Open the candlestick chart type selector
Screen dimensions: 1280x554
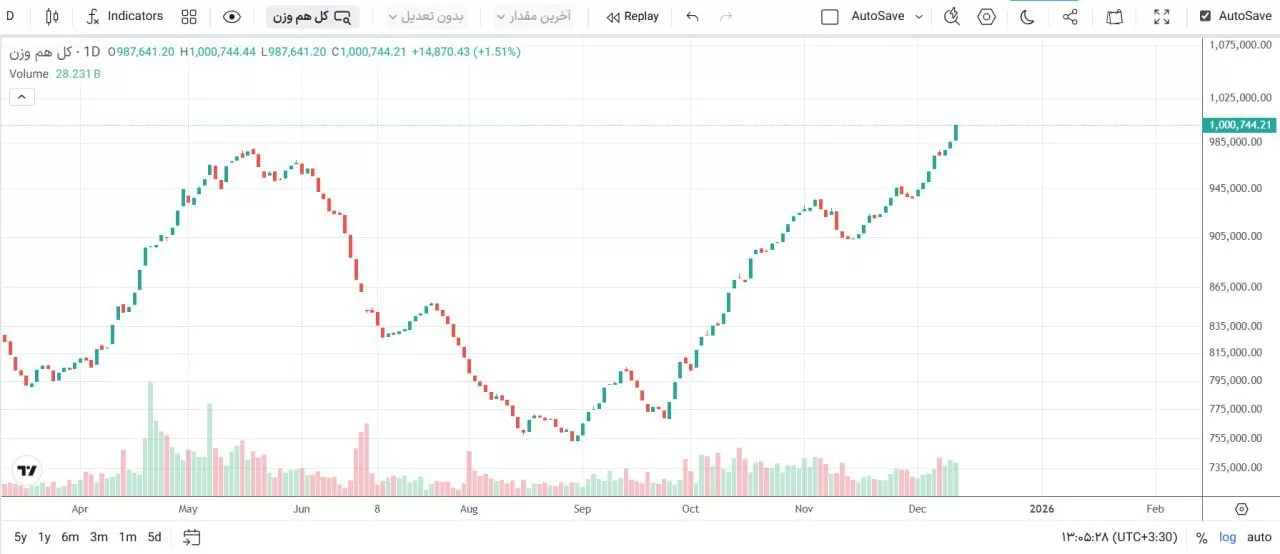[53, 16]
